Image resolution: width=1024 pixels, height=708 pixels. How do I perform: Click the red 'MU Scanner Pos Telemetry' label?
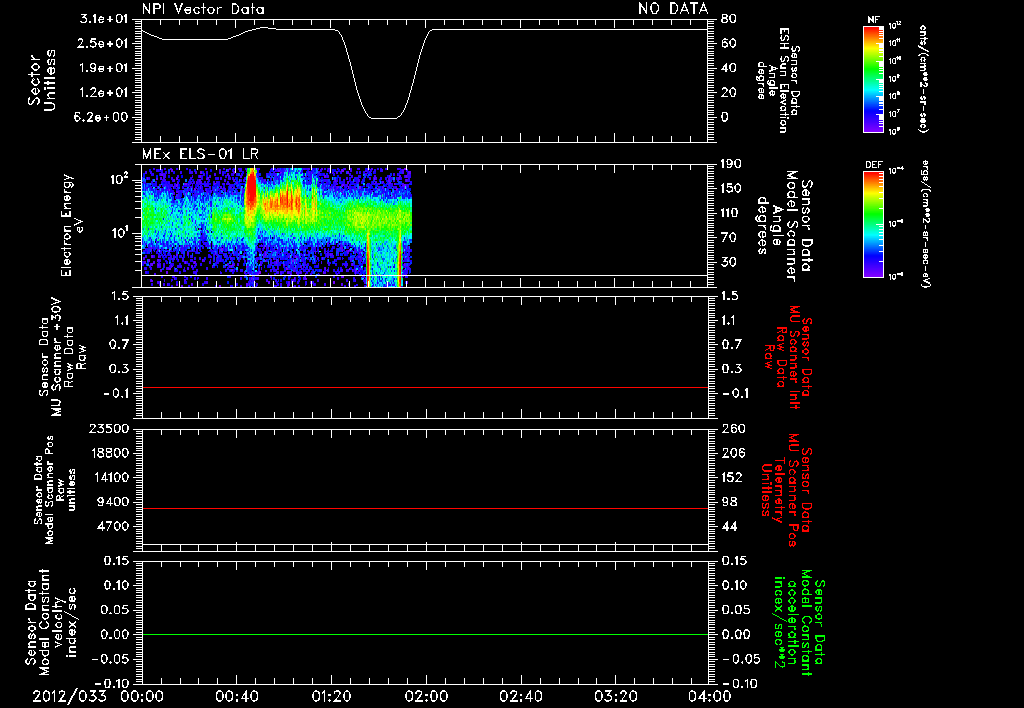click(786, 490)
